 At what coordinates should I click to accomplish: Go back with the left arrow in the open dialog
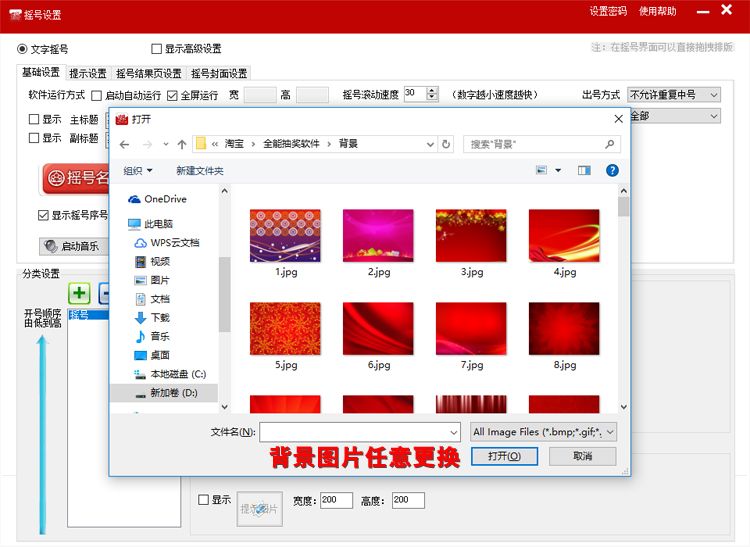(124, 144)
